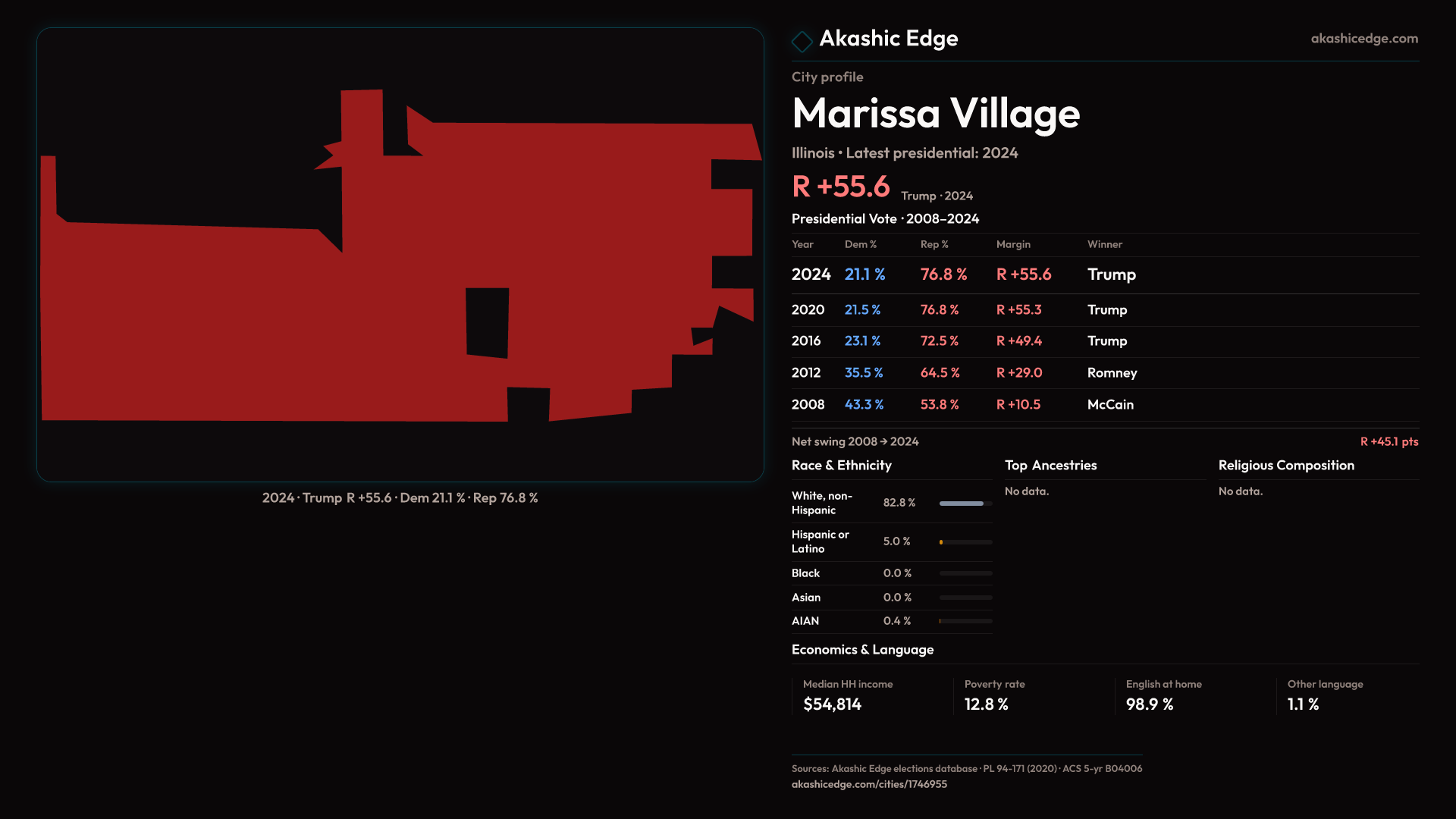
Task: Click the Religious Composition section heading
Action: [x=1286, y=466]
